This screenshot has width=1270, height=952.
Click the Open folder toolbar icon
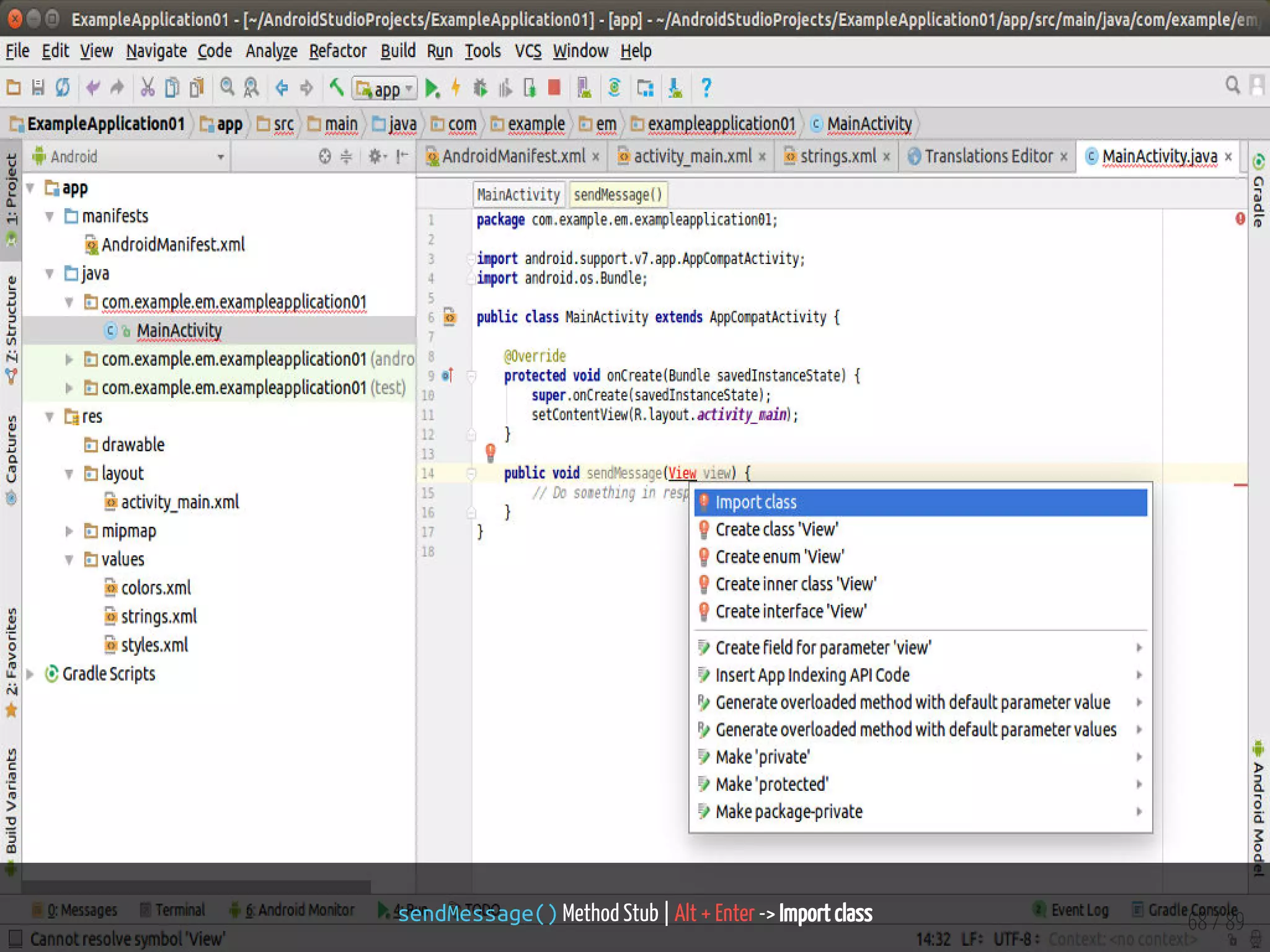pyautogui.click(x=14, y=88)
